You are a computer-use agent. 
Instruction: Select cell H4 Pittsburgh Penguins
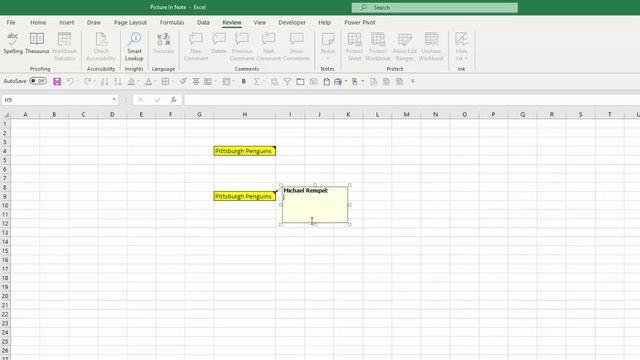point(244,151)
